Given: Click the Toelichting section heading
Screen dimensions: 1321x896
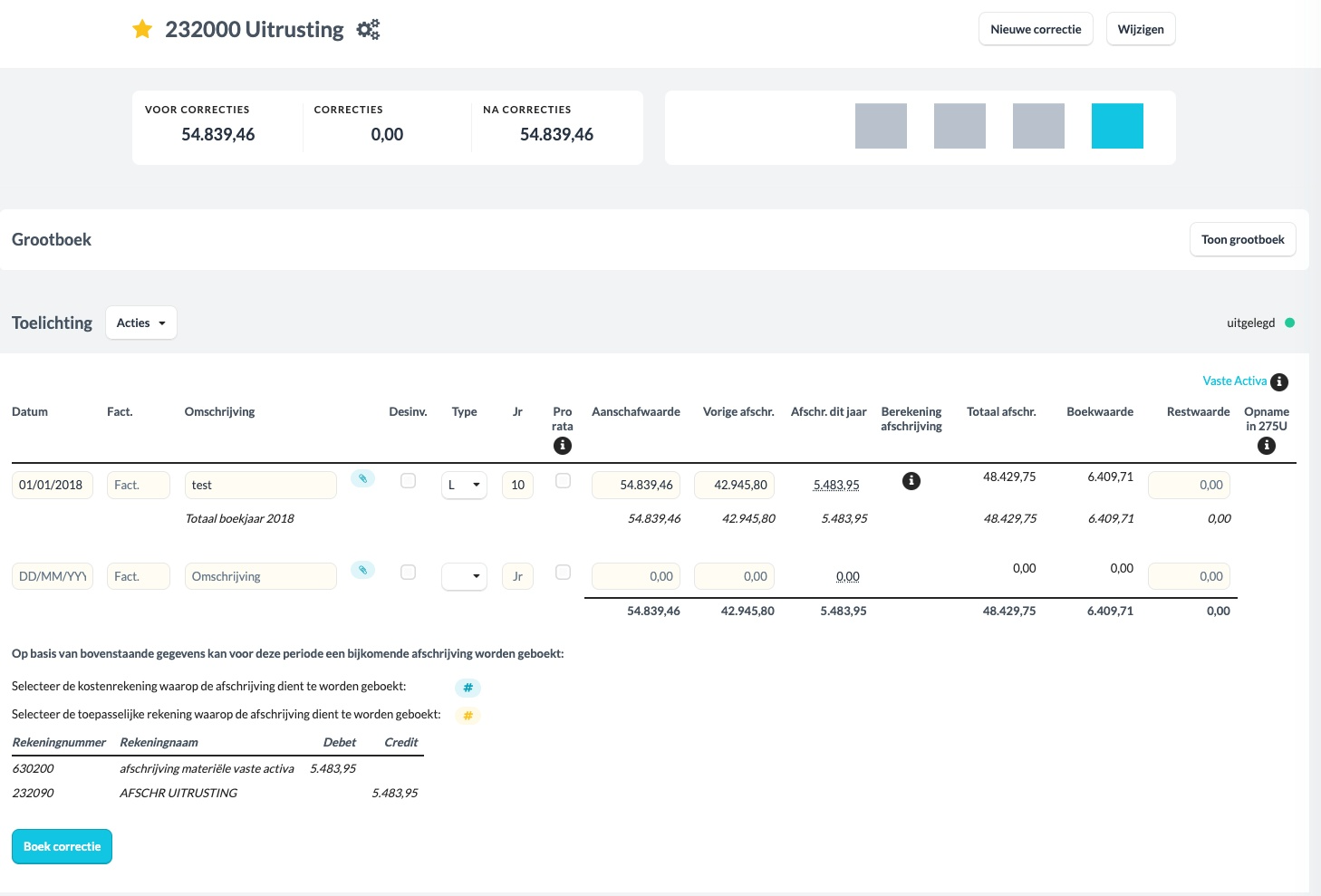Looking at the screenshot, I should tap(52, 323).
